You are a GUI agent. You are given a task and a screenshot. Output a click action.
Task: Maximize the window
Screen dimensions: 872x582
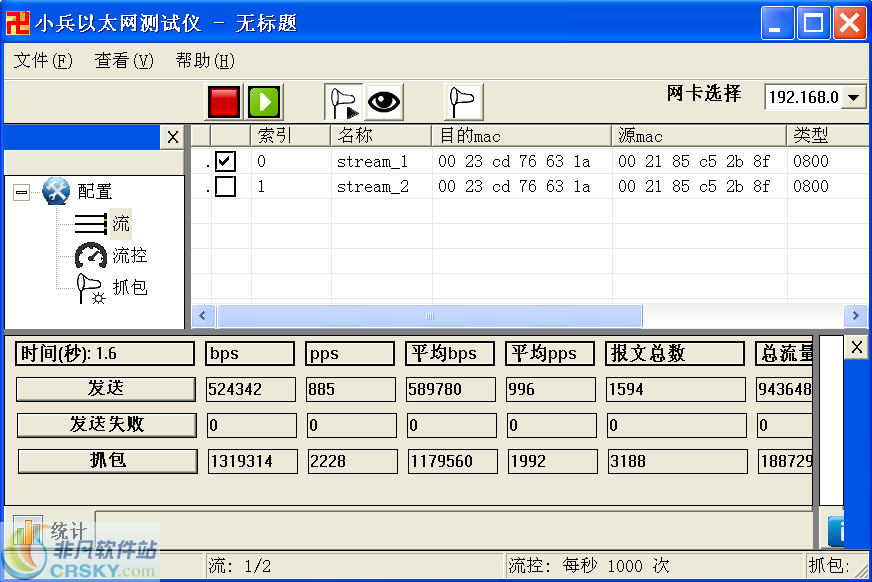click(813, 23)
